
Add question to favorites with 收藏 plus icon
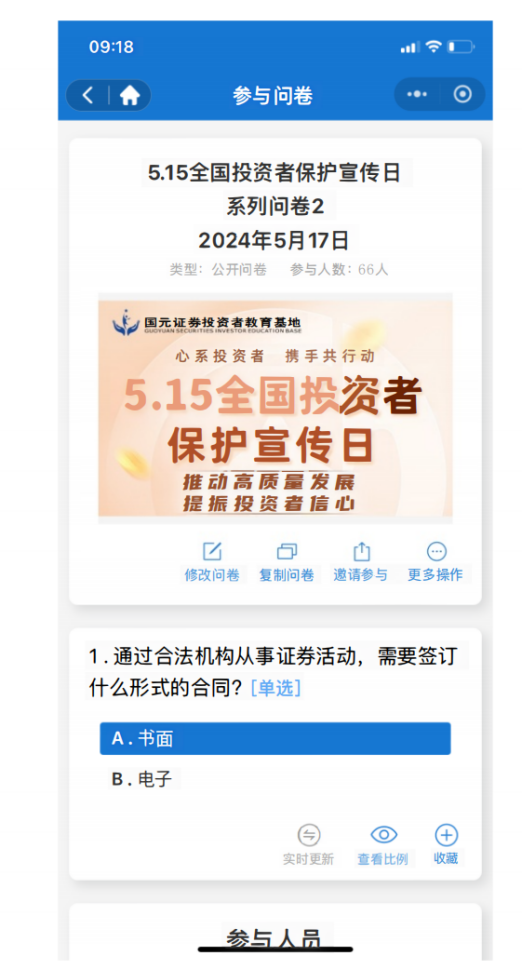click(446, 835)
